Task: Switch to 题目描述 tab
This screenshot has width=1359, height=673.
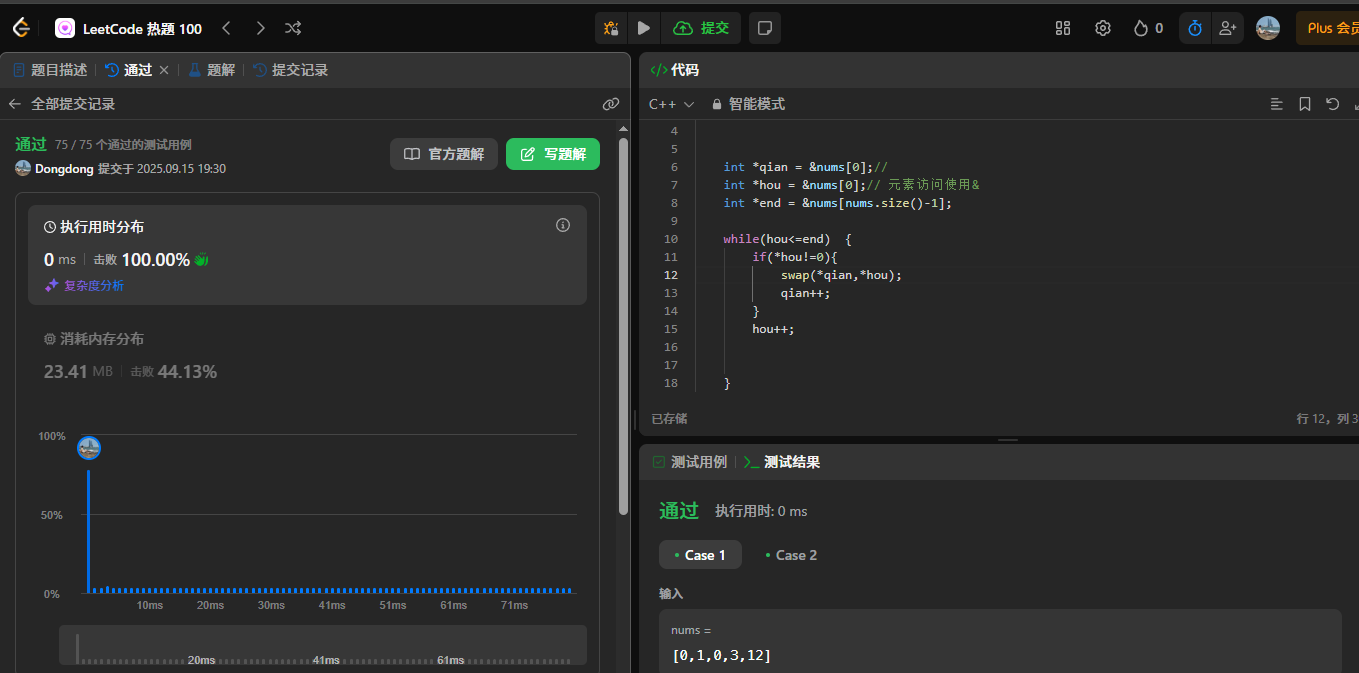Action: 51,70
